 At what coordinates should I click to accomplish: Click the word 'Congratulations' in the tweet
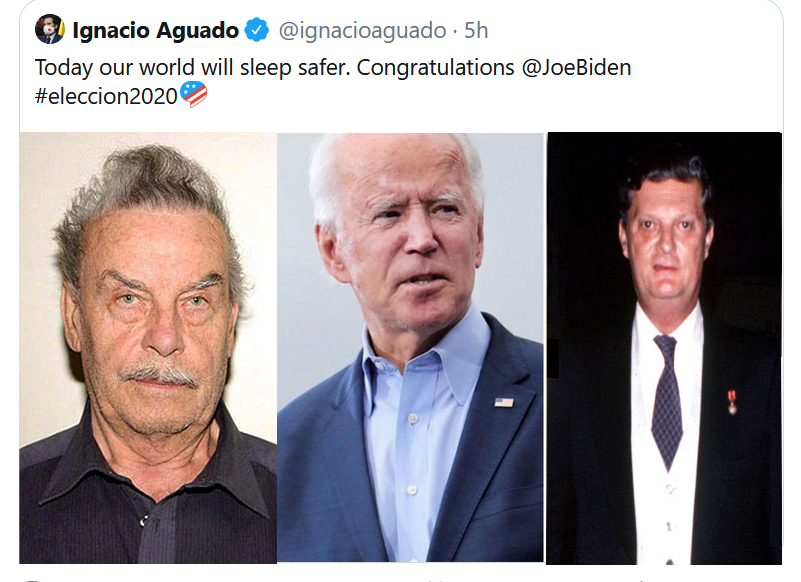tap(435, 68)
